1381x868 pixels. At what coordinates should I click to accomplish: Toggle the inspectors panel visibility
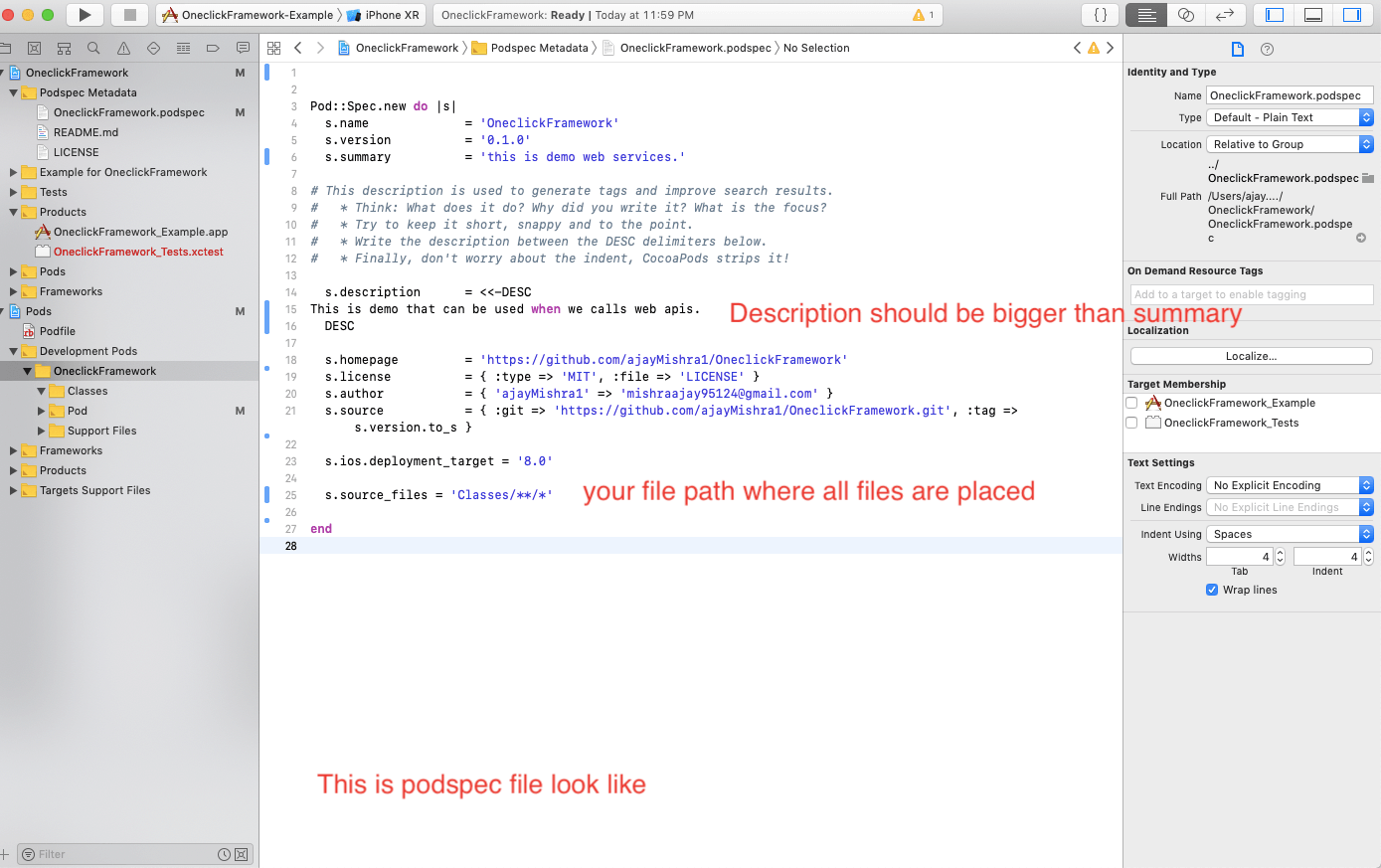coord(1352,15)
